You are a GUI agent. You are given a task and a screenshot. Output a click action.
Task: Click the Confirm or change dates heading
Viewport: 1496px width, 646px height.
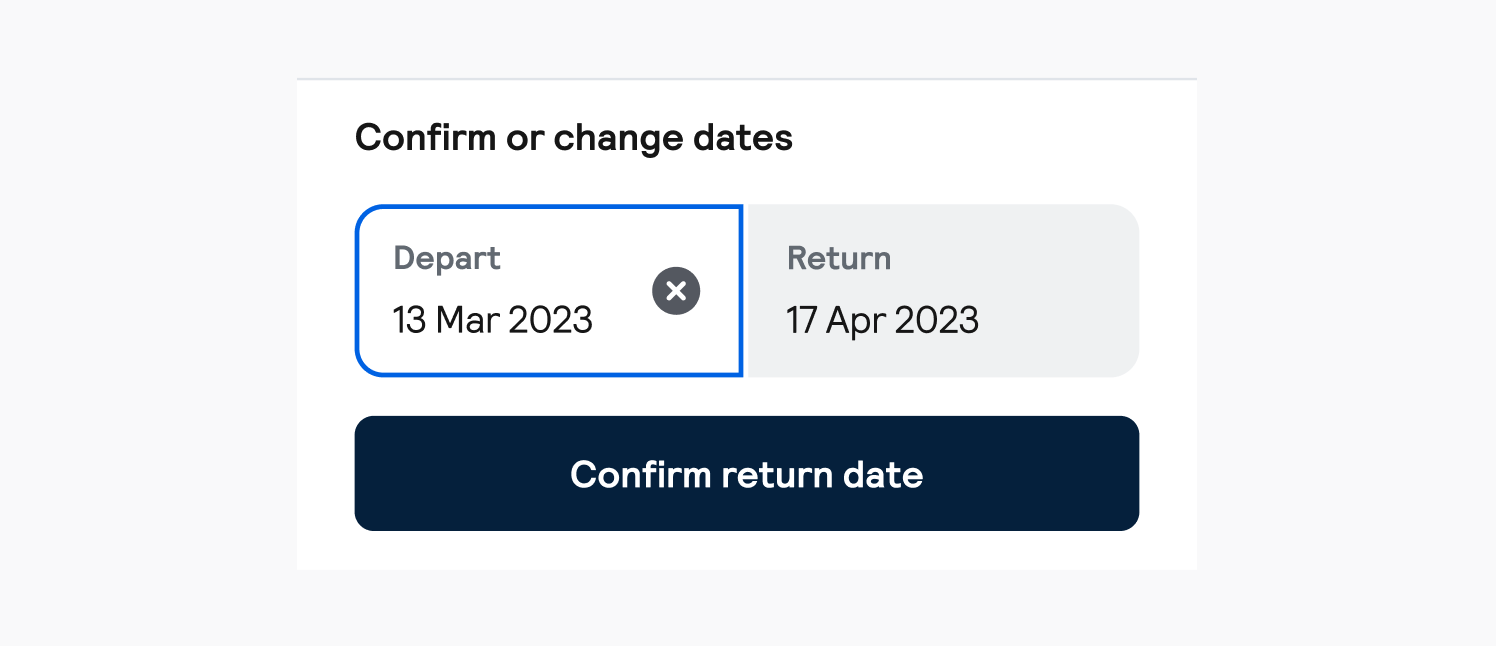tap(573, 137)
